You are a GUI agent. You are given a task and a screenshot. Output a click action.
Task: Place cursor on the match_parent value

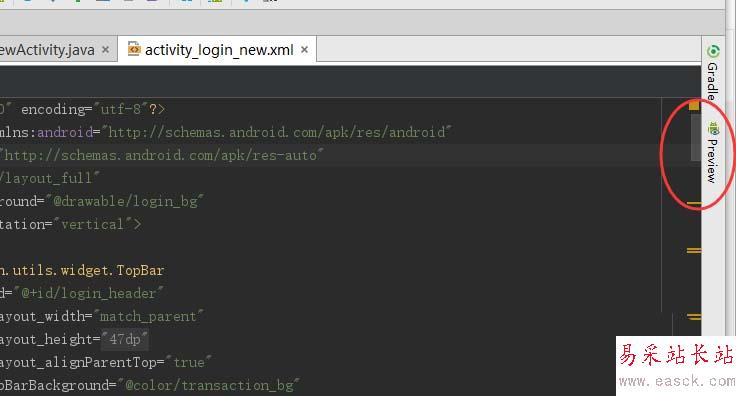[x=148, y=316]
